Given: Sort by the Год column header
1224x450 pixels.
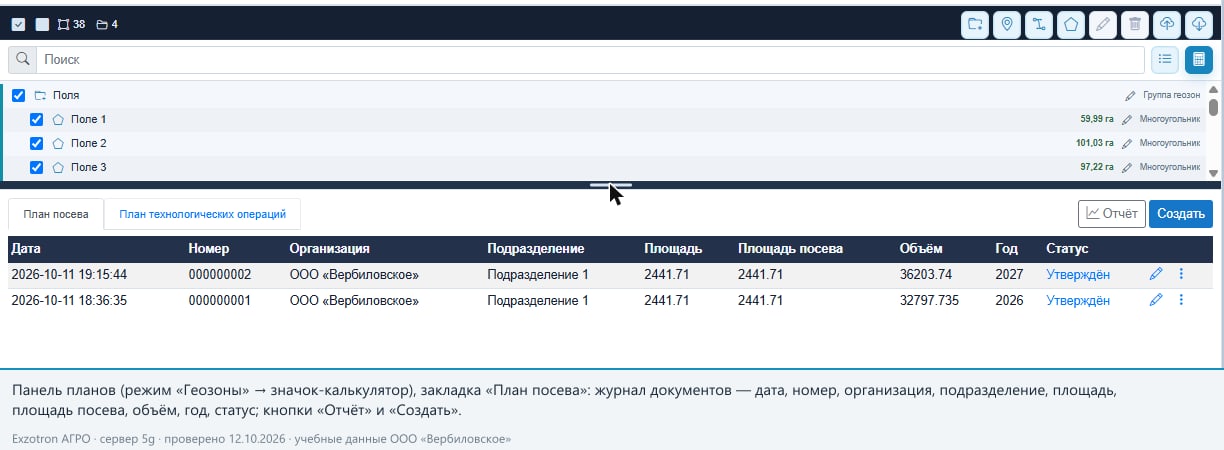Looking at the screenshot, I should [1006, 249].
